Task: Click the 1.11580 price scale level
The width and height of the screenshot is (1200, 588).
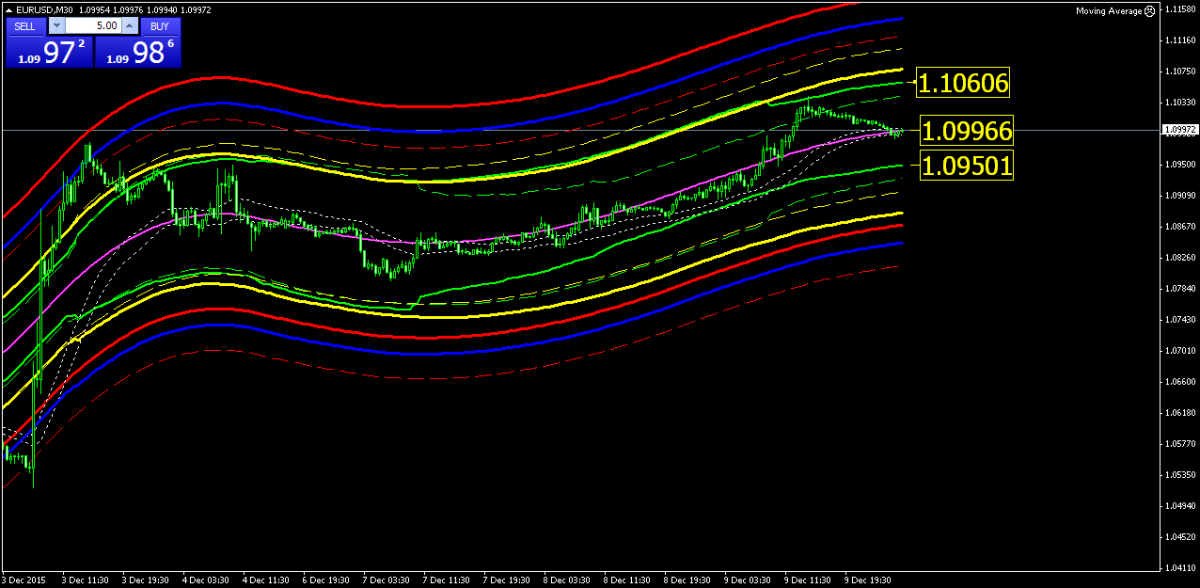Action: 1181,10
